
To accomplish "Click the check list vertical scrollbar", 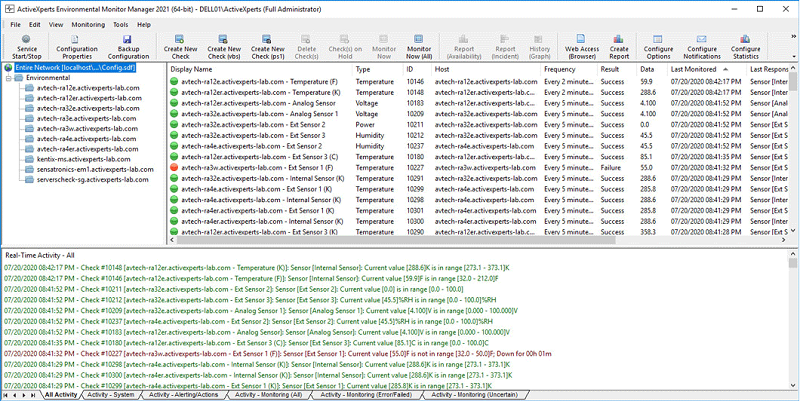I will pos(794,150).
